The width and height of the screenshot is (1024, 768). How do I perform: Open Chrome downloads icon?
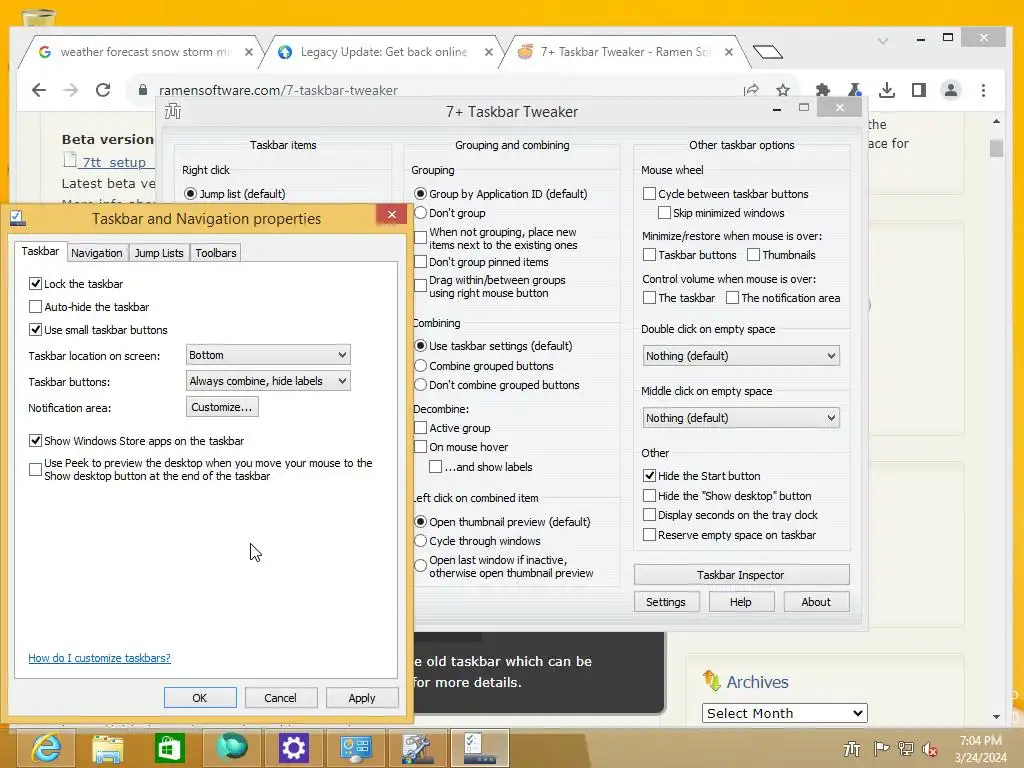pos(886,90)
